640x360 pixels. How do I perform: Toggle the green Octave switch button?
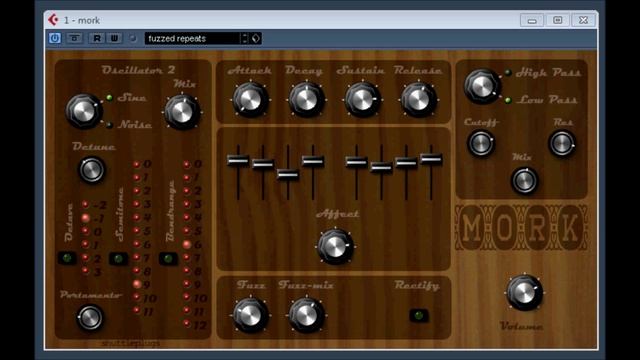[67, 258]
